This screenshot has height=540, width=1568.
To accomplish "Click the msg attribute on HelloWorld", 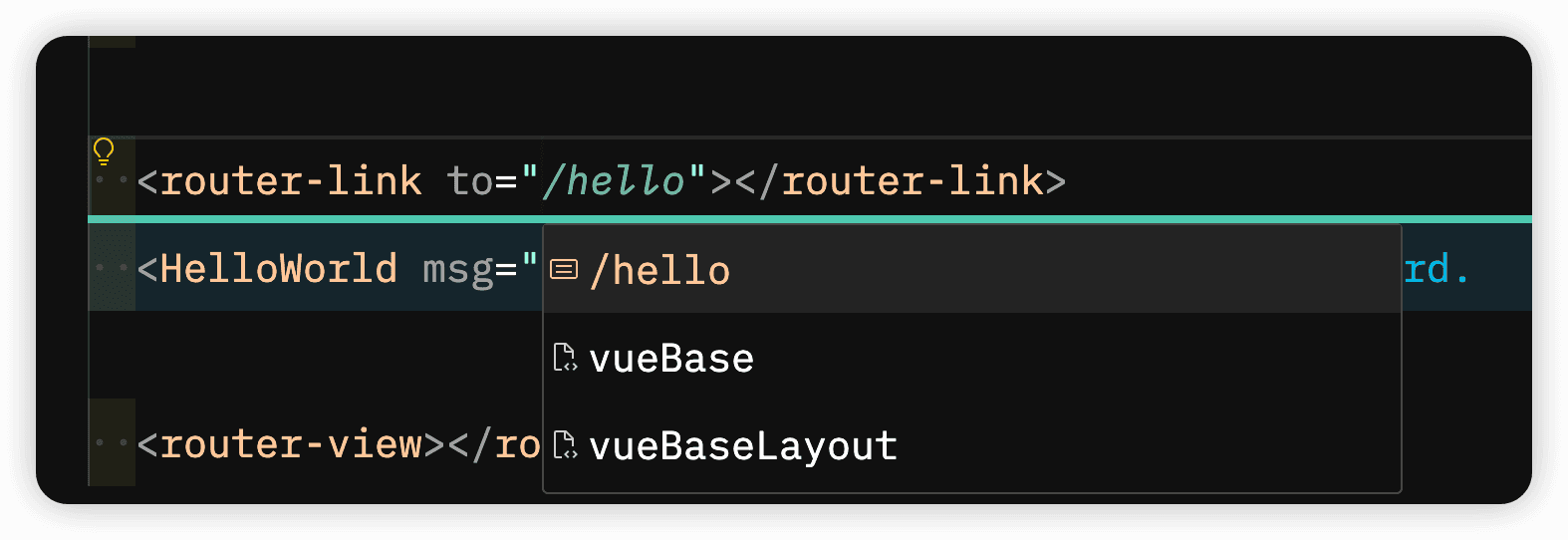I will 456,269.
